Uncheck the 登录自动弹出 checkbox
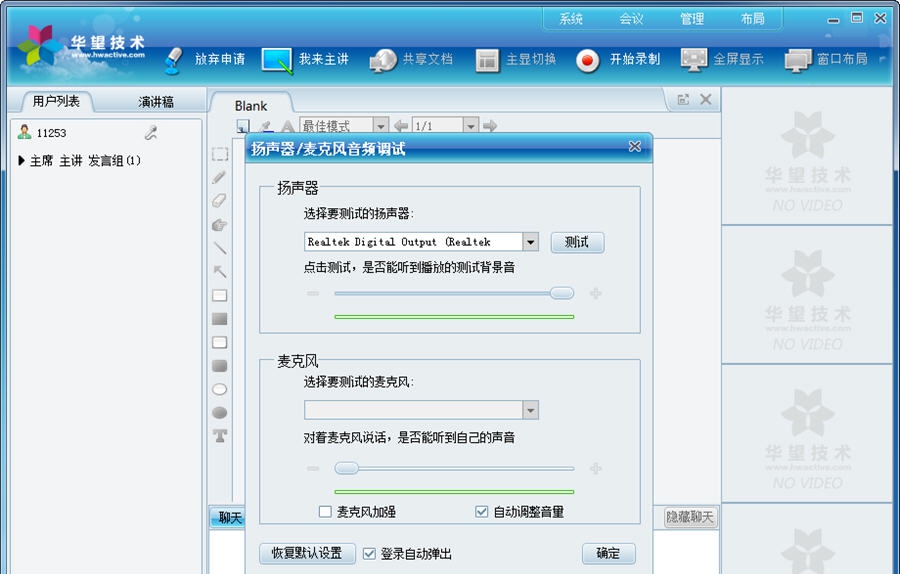Image resolution: width=900 pixels, height=574 pixels. pyautogui.click(x=369, y=554)
